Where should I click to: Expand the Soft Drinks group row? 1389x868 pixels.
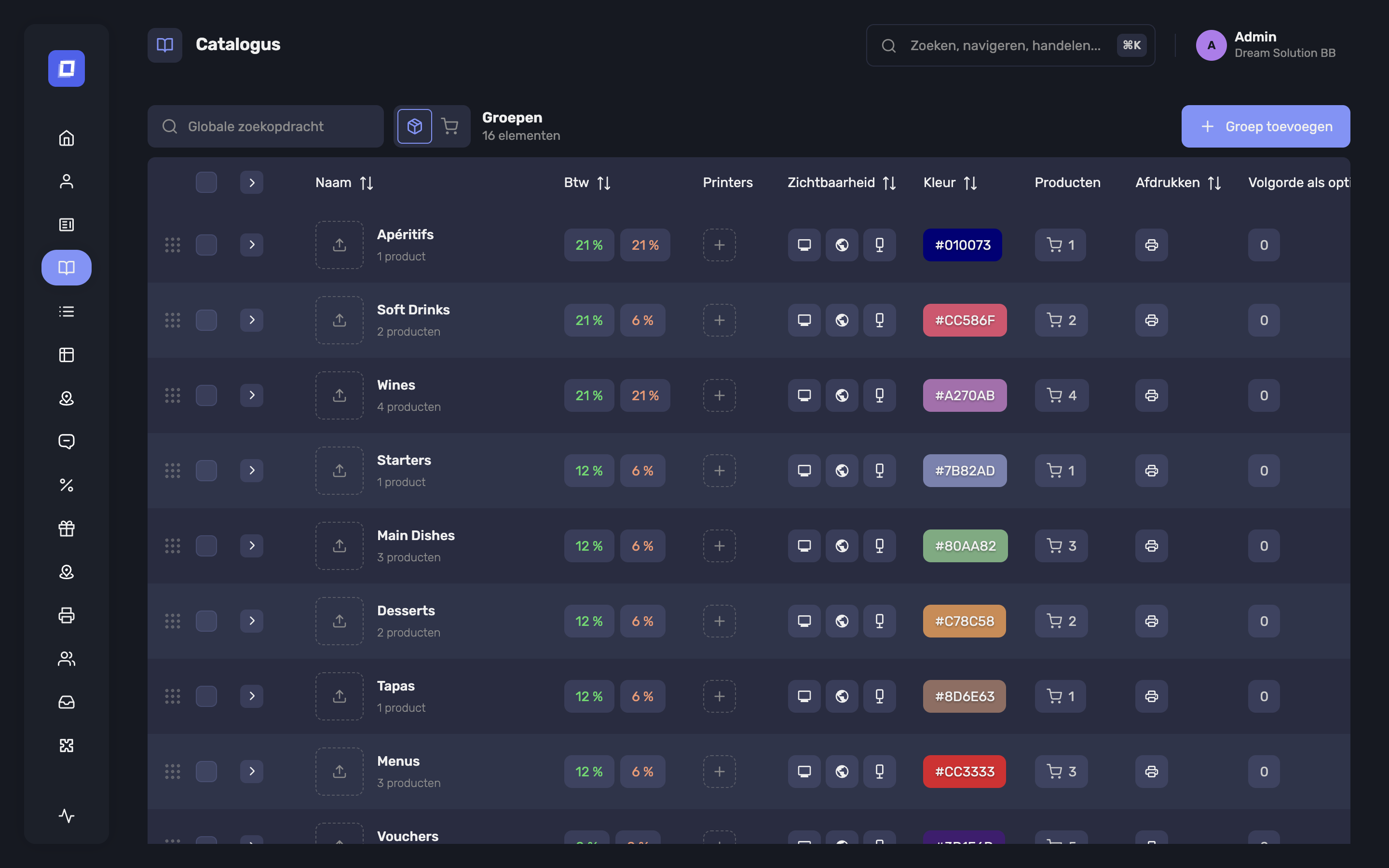(x=251, y=320)
